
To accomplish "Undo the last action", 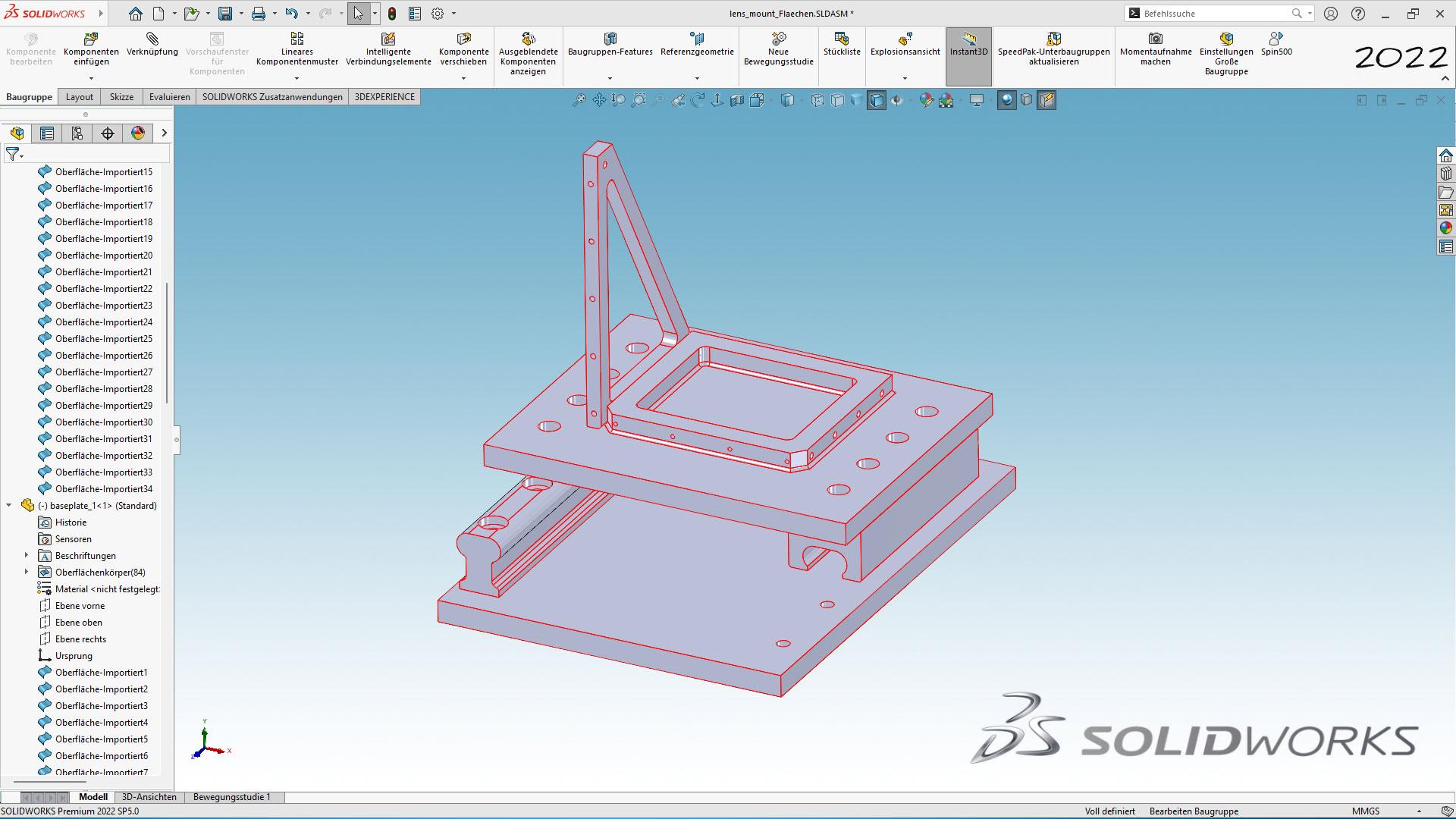I will click(291, 14).
